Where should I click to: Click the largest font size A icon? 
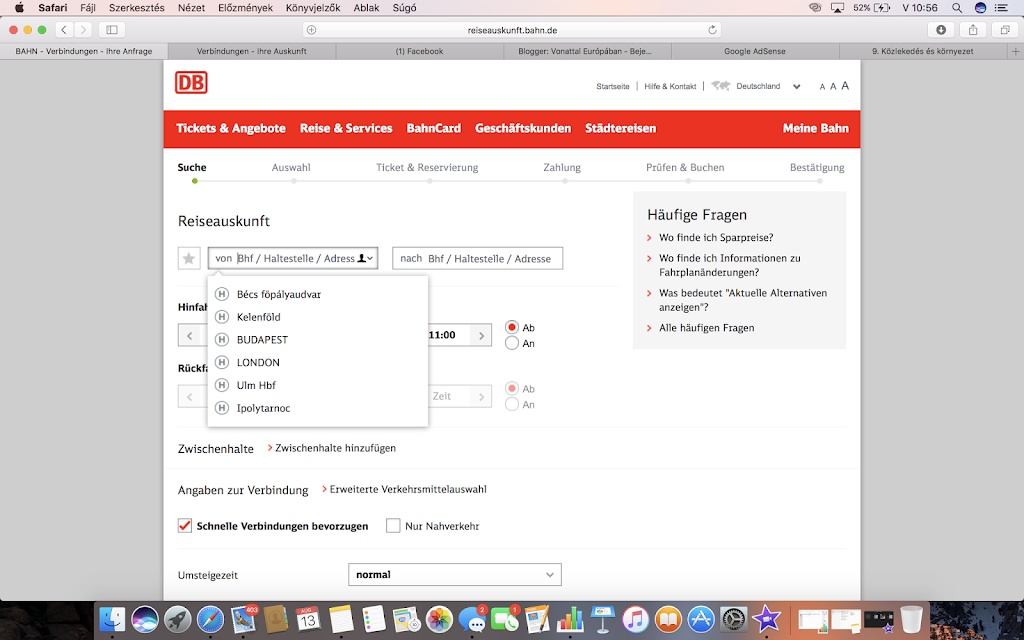(x=845, y=86)
